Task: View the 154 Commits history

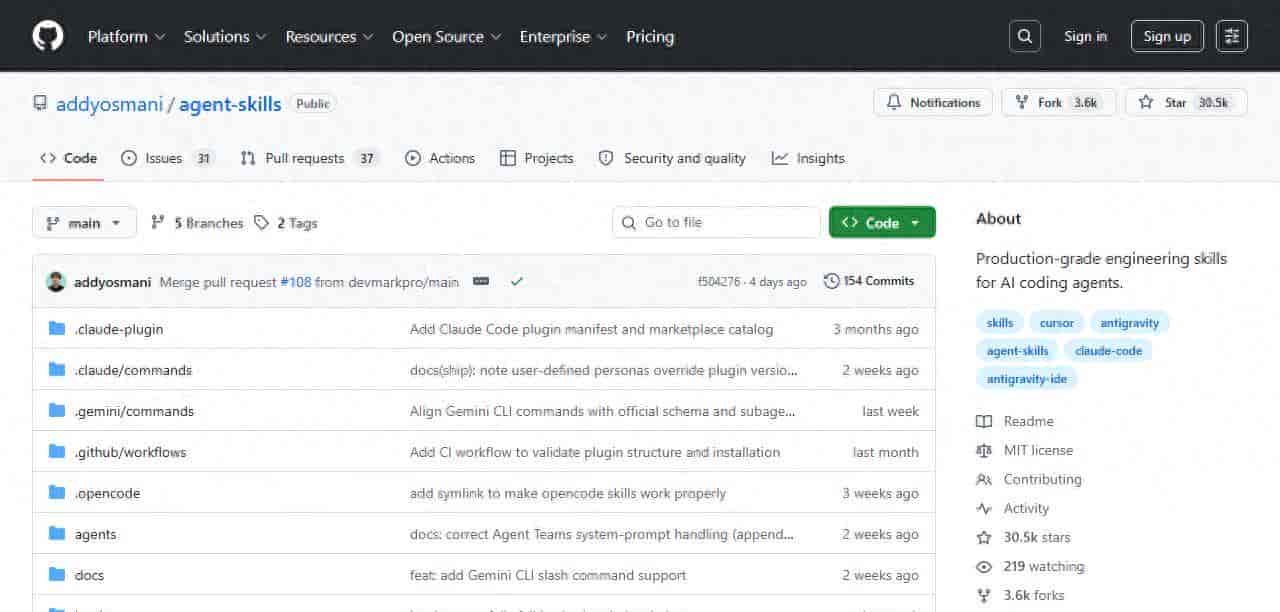Action: pos(869,281)
